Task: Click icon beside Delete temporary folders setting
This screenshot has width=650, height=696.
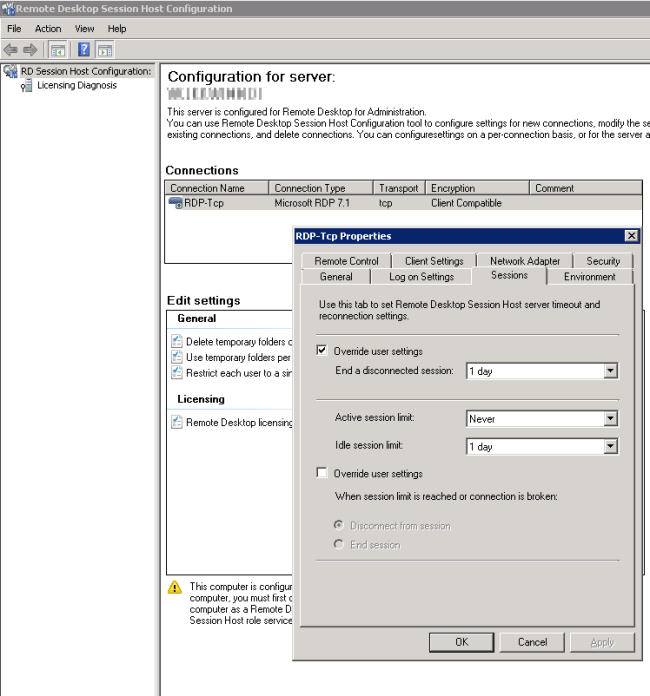Action: (177, 341)
